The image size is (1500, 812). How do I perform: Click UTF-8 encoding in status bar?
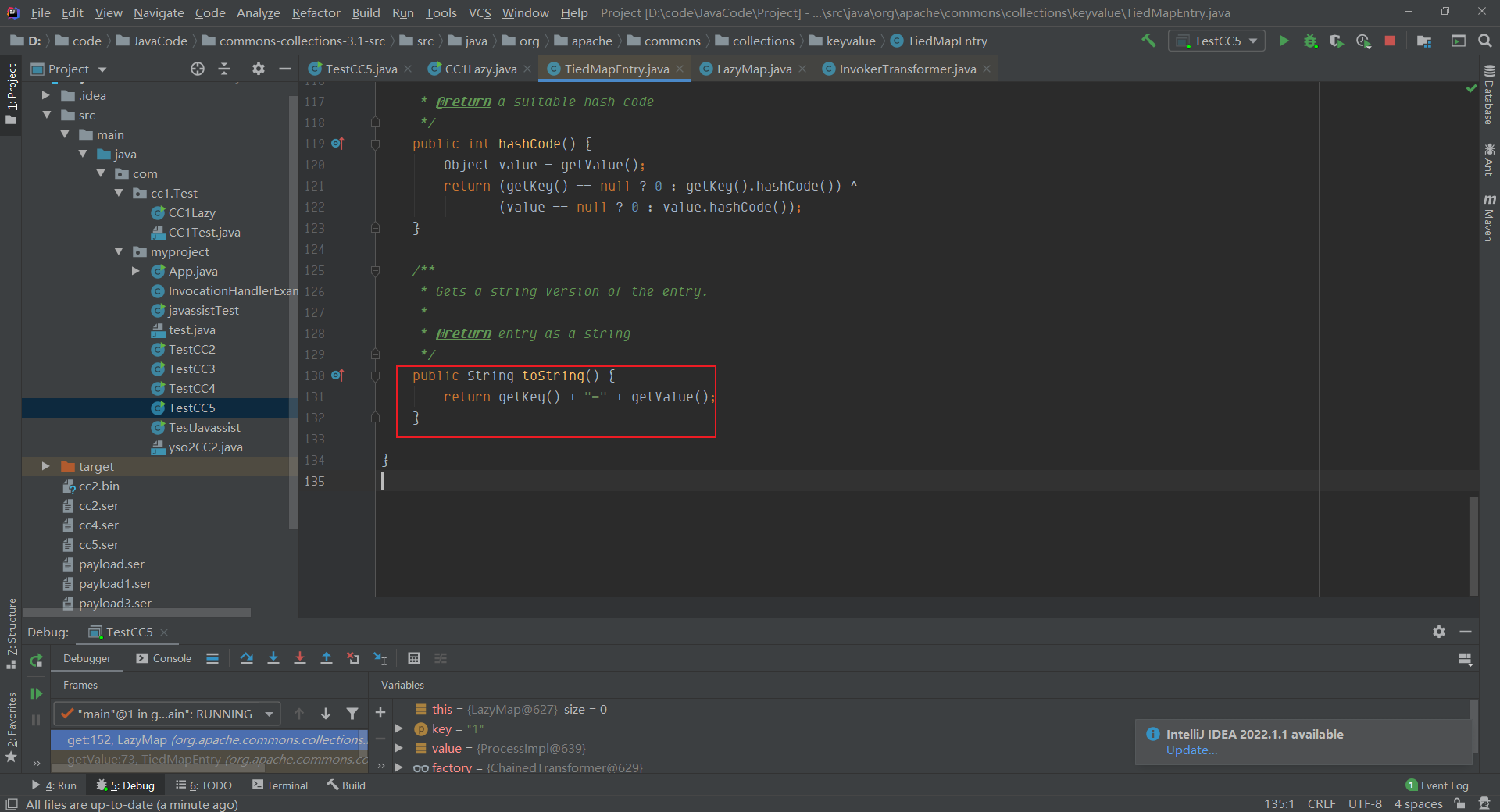click(1365, 803)
